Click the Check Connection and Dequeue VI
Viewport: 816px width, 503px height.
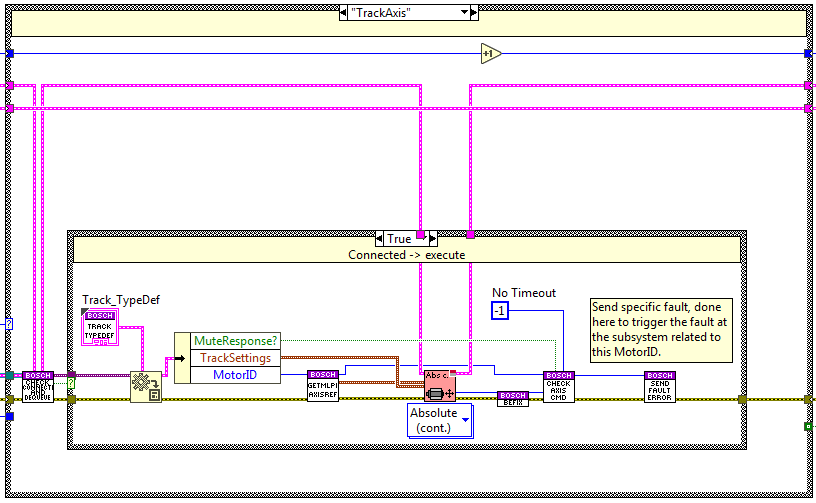click(x=38, y=386)
